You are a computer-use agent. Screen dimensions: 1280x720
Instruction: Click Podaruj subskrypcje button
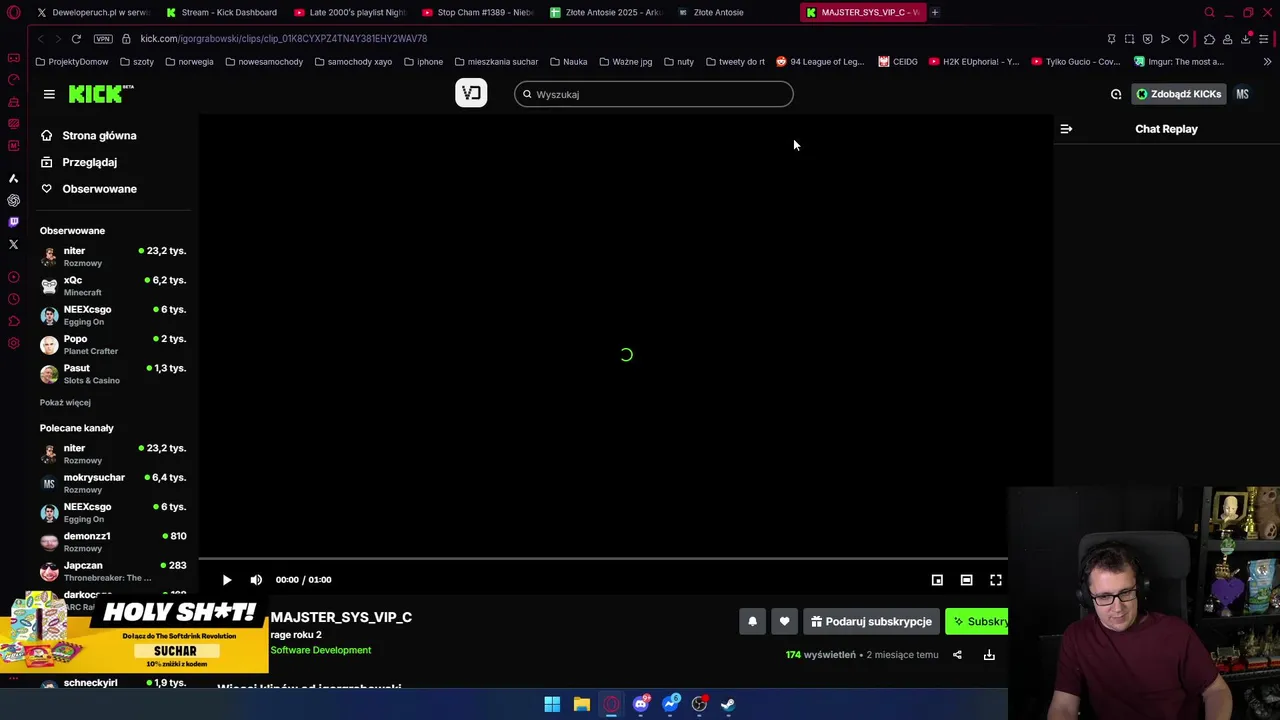point(871,622)
